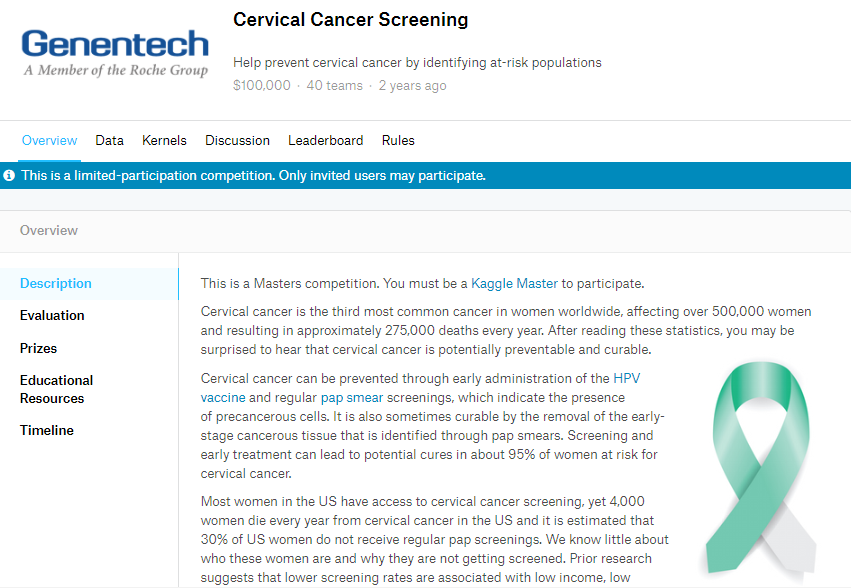Follow the Kaggle Master link
The height and width of the screenshot is (588, 851).
point(514,283)
